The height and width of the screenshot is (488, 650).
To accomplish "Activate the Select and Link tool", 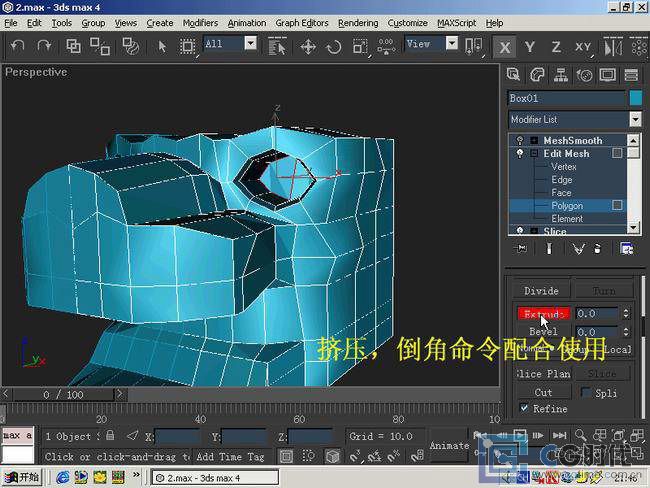I will 74,46.
